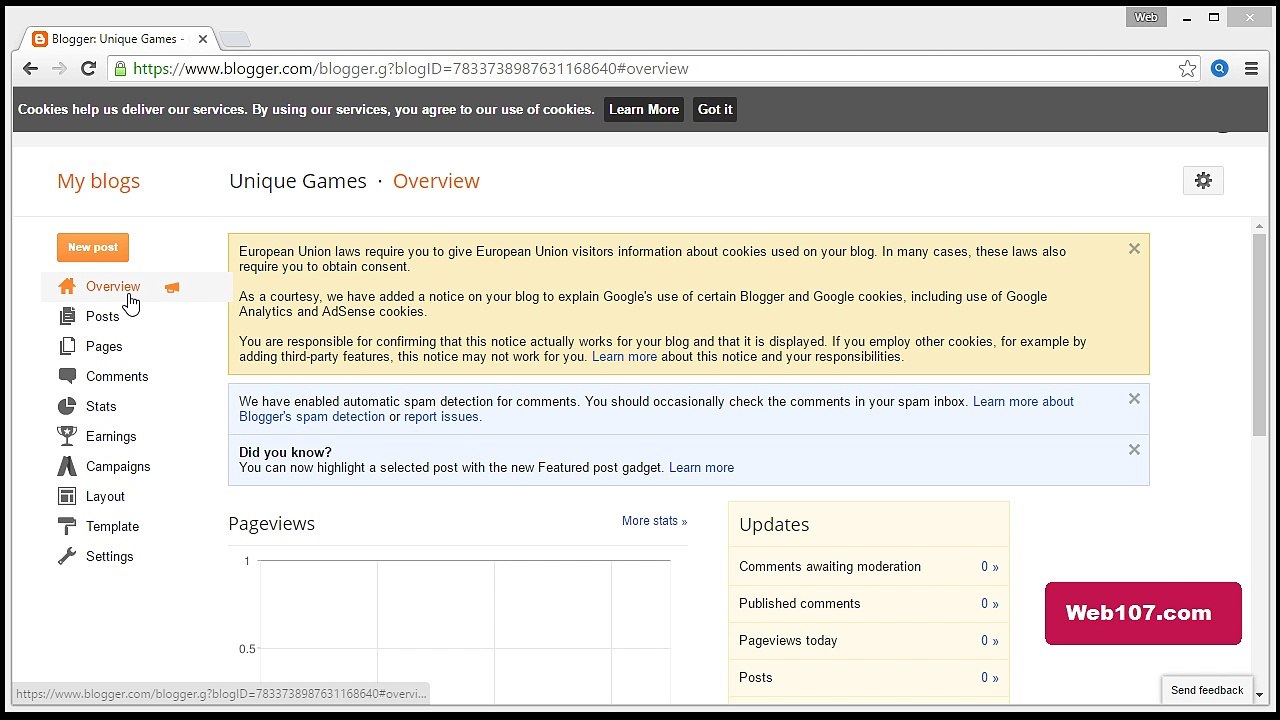1280x720 pixels.
Task: Go to Posts in the sidebar
Action: point(102,317)
